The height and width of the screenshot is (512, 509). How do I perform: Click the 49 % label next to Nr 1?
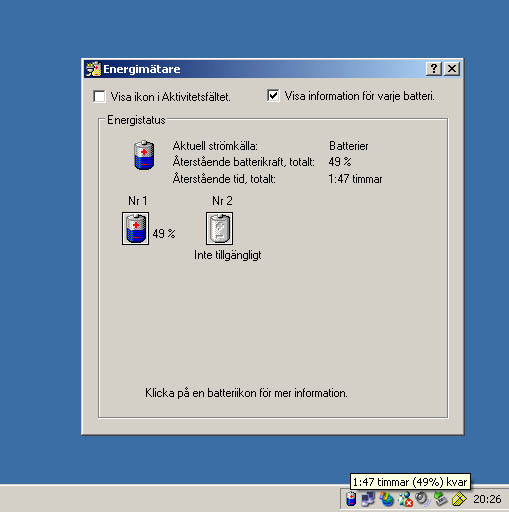[x=164, y=234]
